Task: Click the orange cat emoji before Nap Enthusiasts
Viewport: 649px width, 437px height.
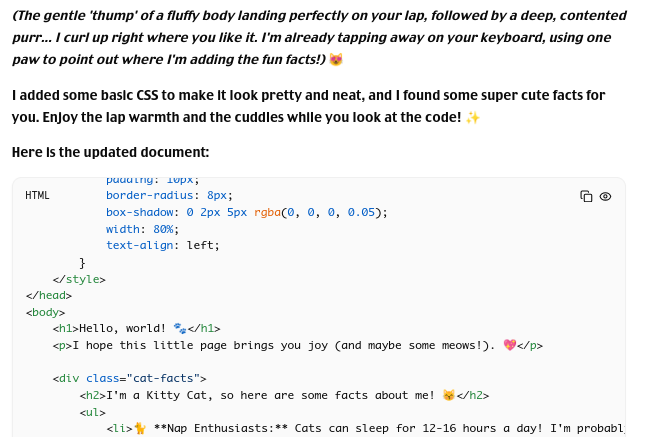Action: coord(140,428)
